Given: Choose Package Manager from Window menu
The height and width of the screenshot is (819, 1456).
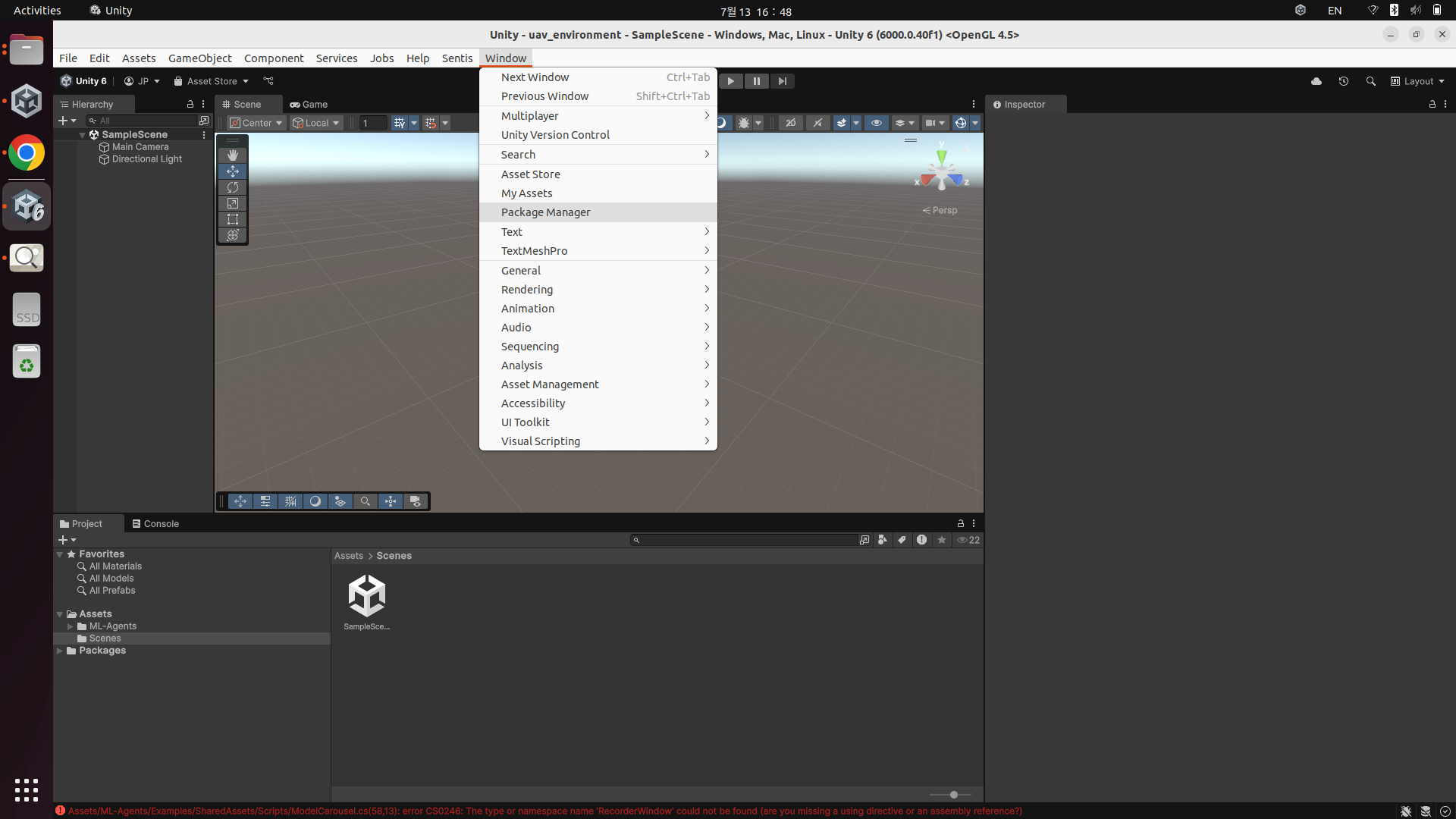Looking at the screenshot, I should (545, 212).
